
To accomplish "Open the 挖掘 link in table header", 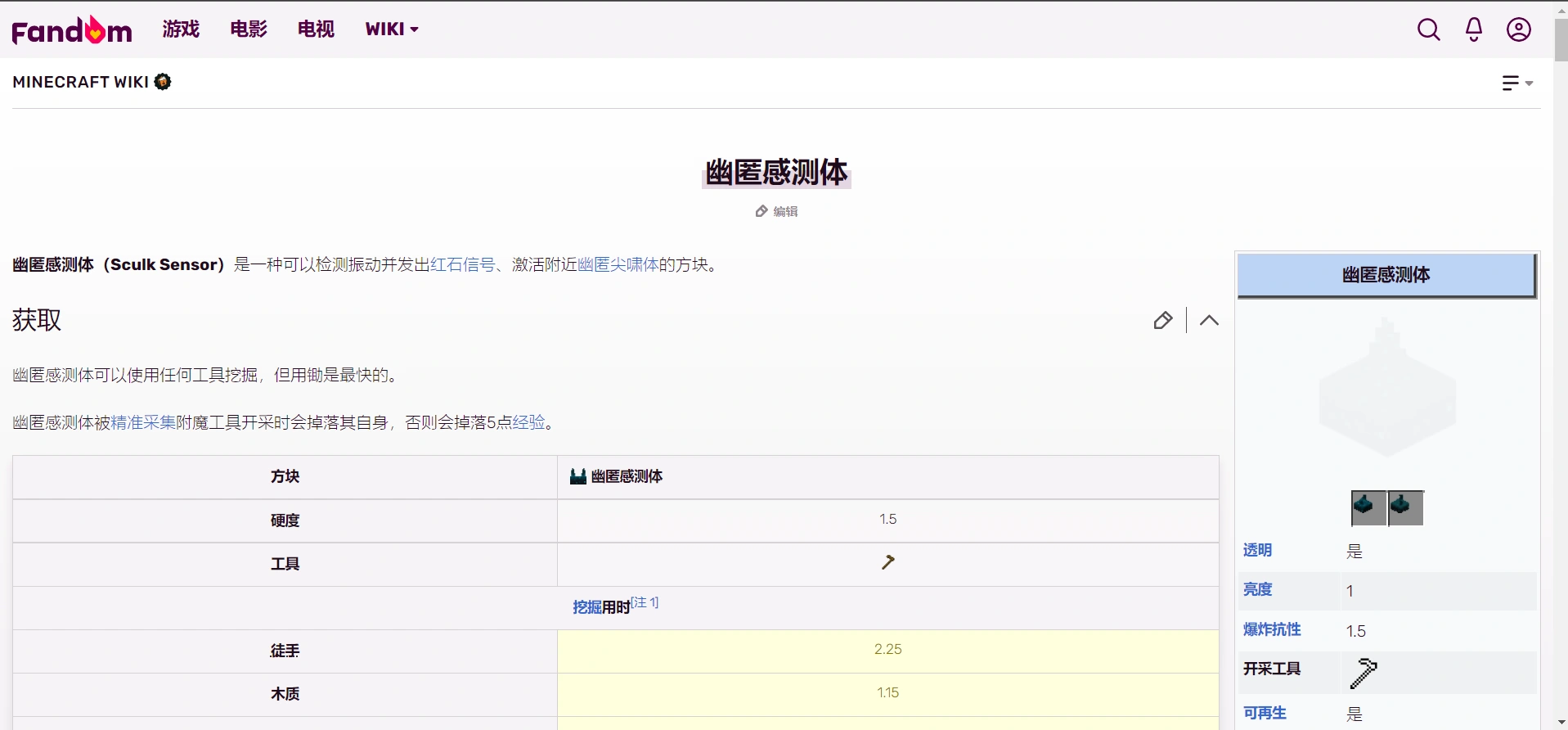I will pos(587,607).
